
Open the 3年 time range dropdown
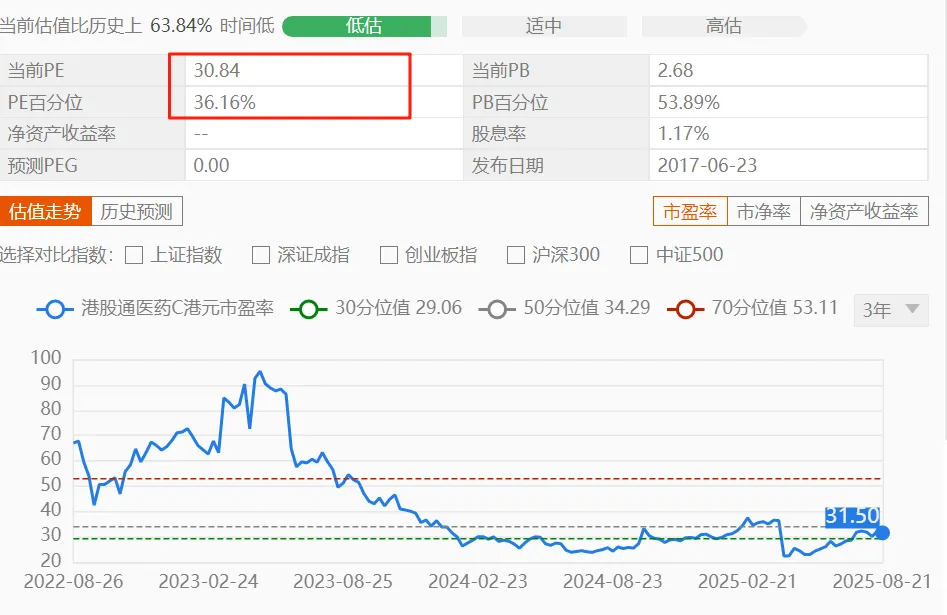pyautogui.click(x=890, y=310)
